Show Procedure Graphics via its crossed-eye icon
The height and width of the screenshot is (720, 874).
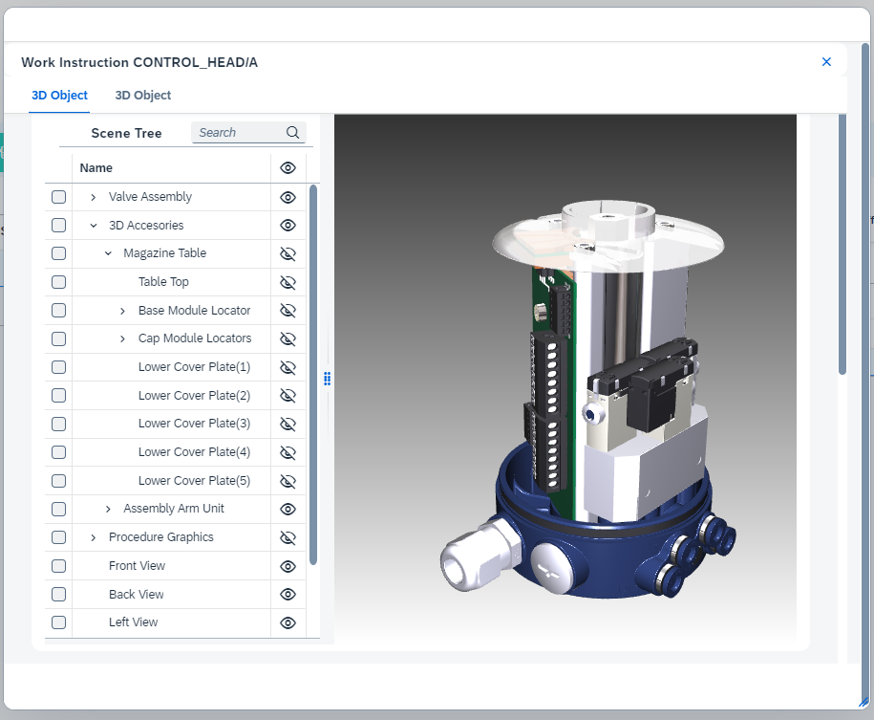tap(288, 537)
